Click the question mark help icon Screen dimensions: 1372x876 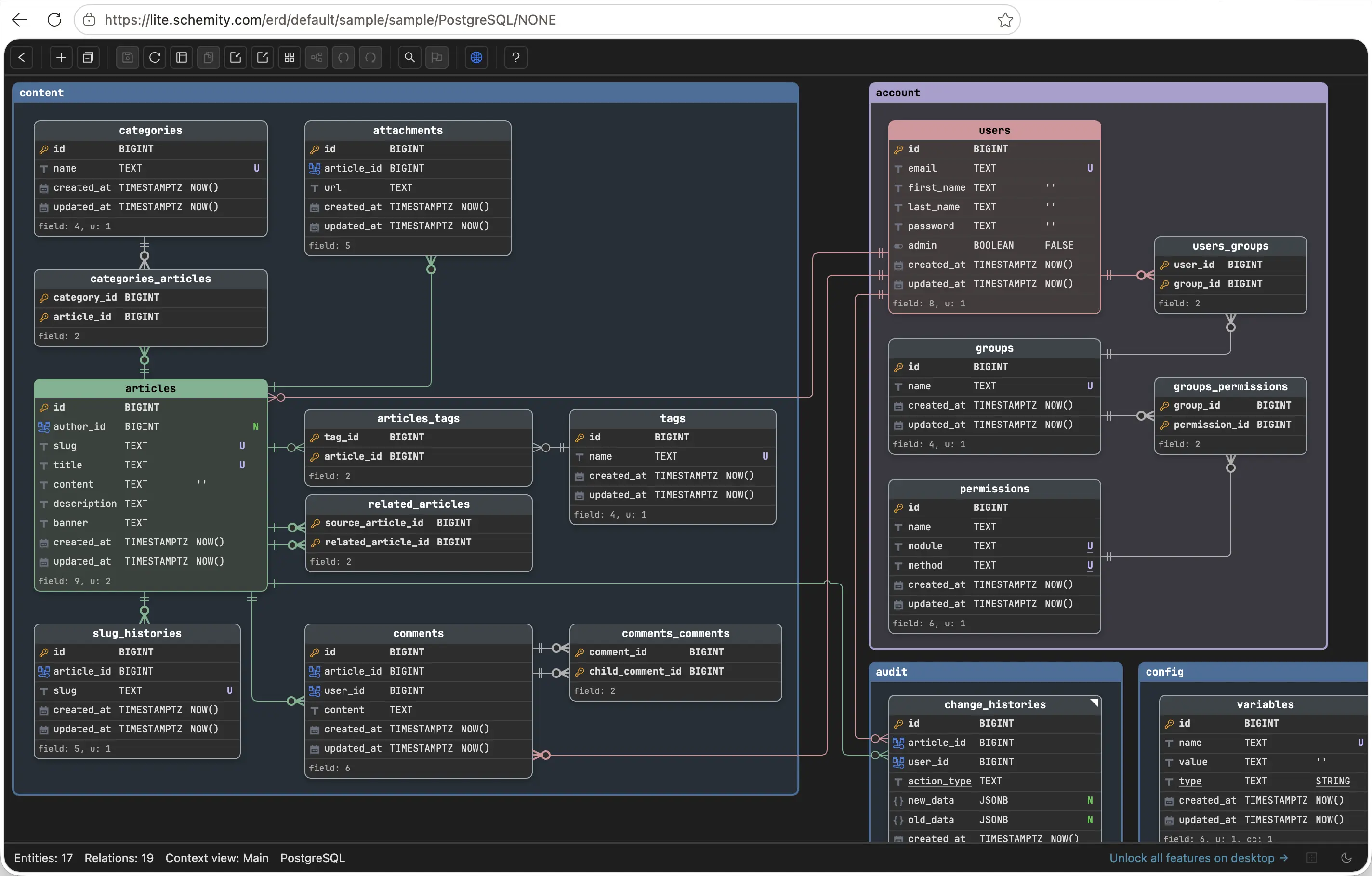515,57
